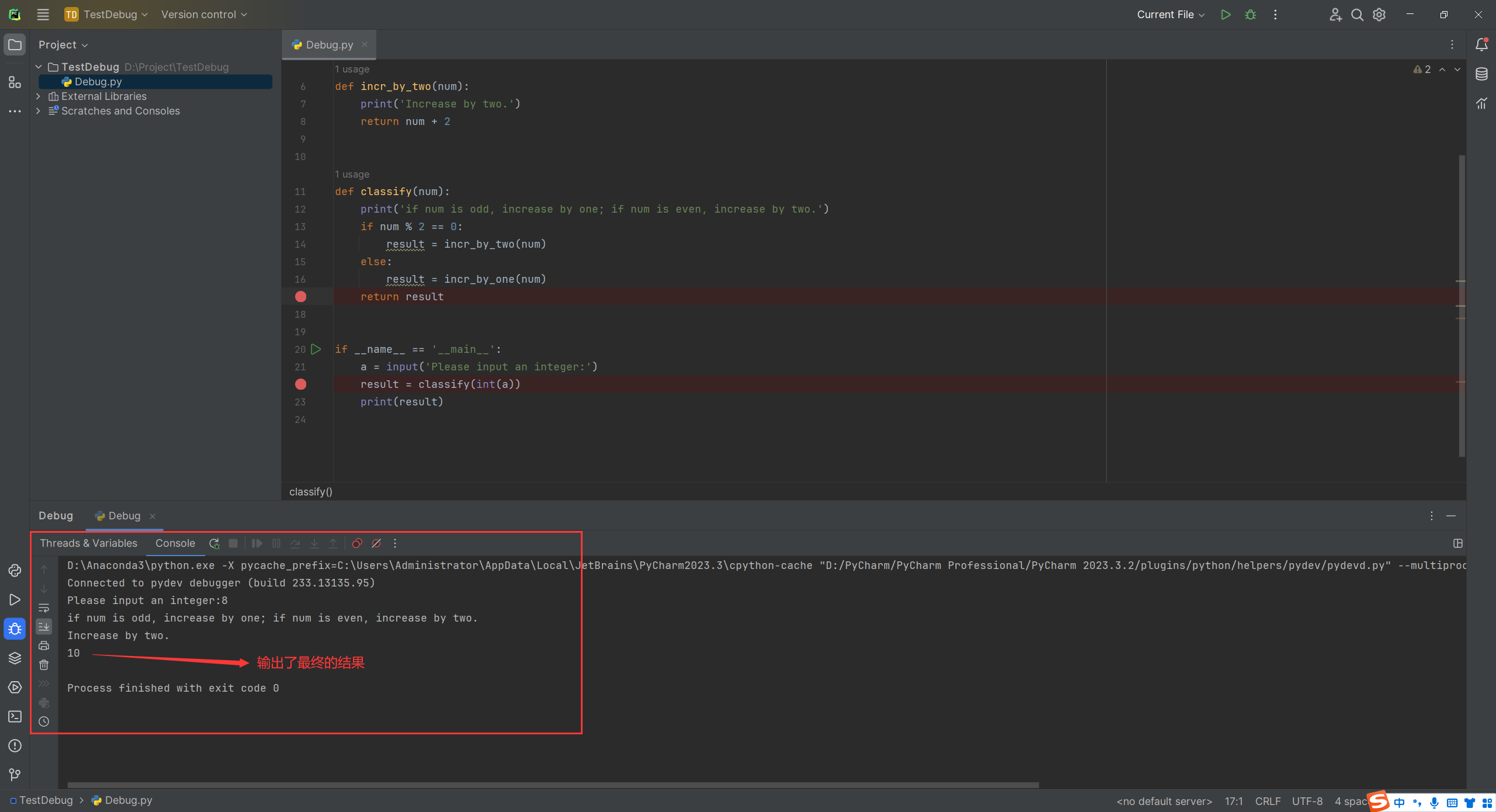
Task: Click CRLF line separator in status bar
Action: point(1267,801)
